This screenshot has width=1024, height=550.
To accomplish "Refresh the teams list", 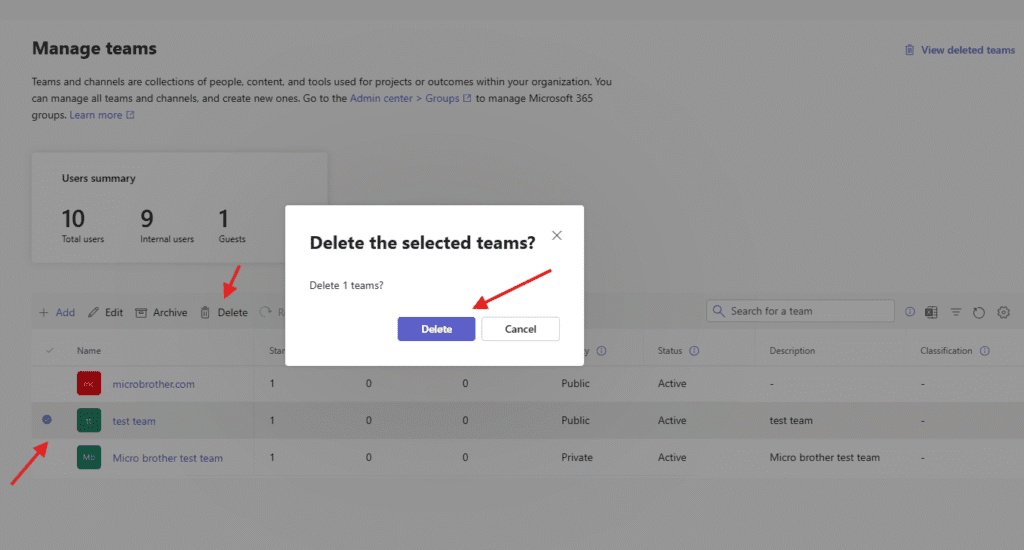I will pyautogui.click(x=979, y=312).
